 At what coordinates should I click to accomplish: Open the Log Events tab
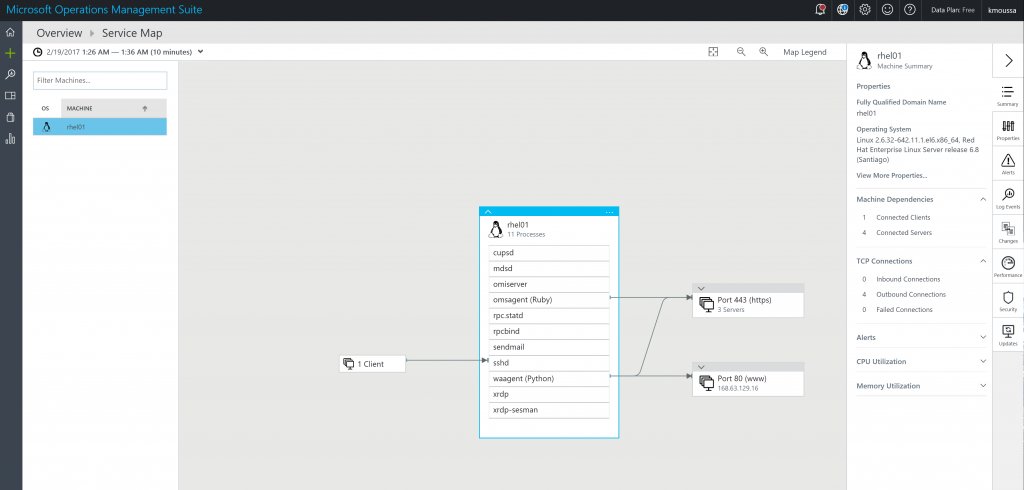(1008, 198)
